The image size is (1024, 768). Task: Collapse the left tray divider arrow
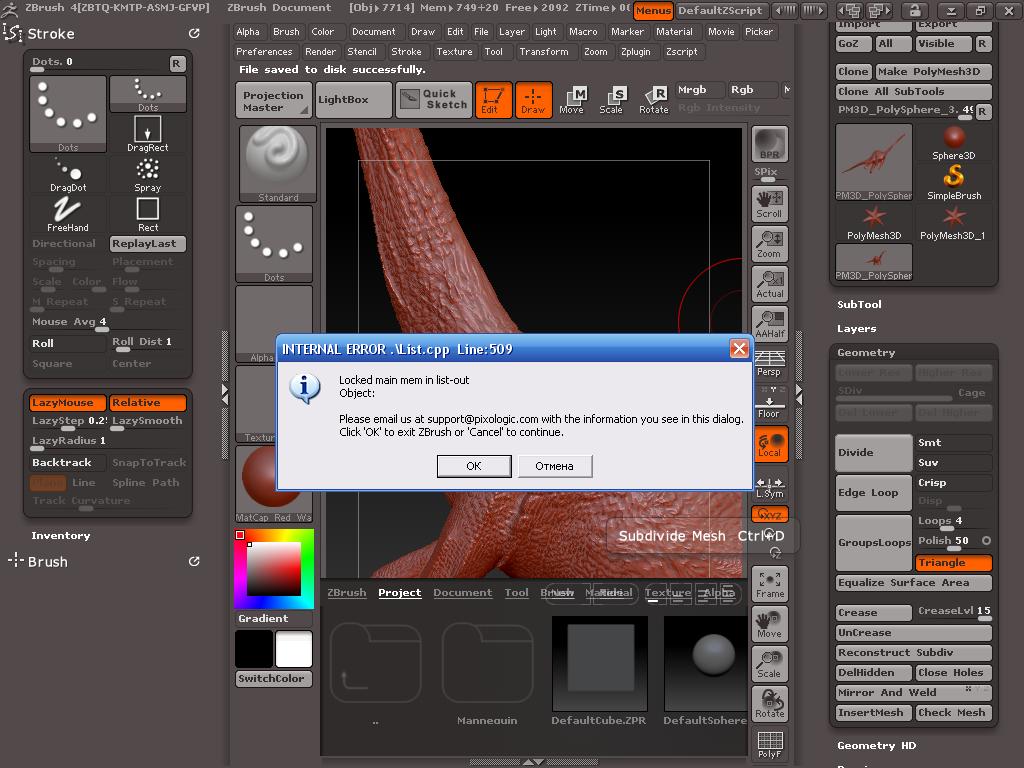(x=225, y=394)
